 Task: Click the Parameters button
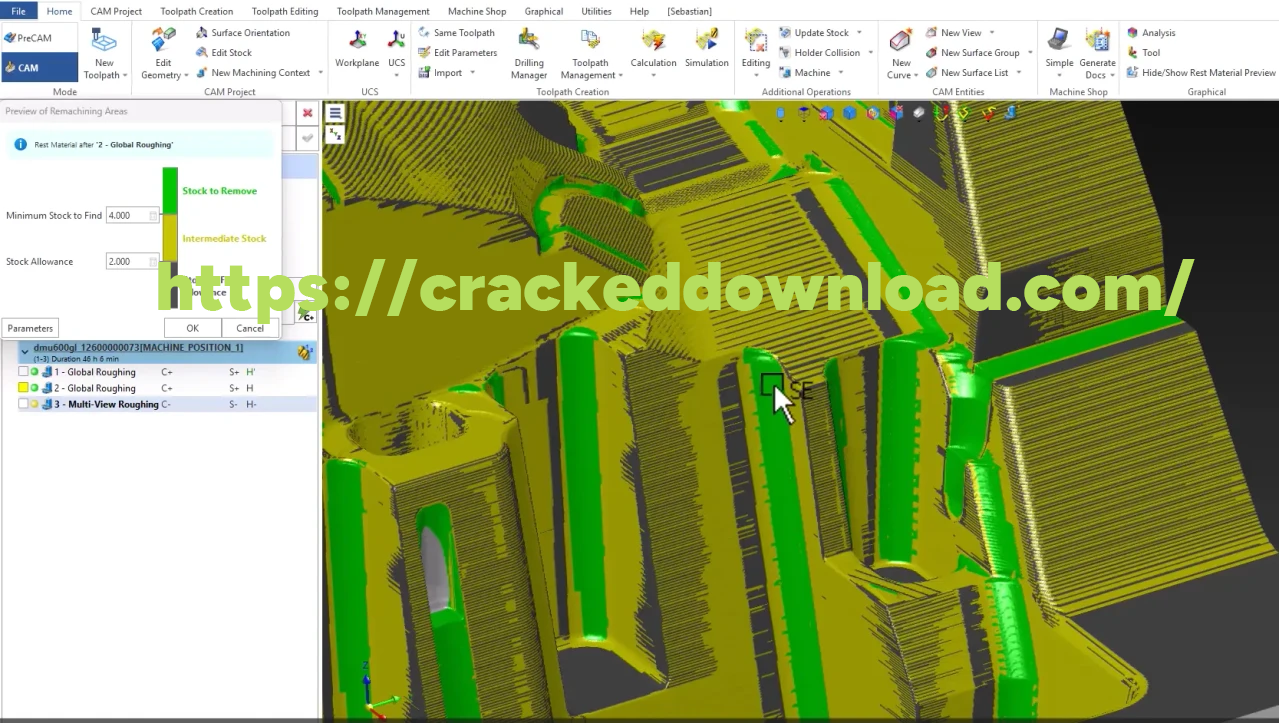(30, 328)
